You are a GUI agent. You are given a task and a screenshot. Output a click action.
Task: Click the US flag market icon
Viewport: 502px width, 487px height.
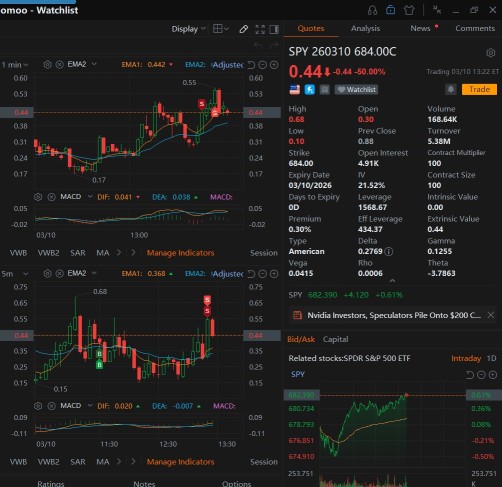[x=295, y=90]
